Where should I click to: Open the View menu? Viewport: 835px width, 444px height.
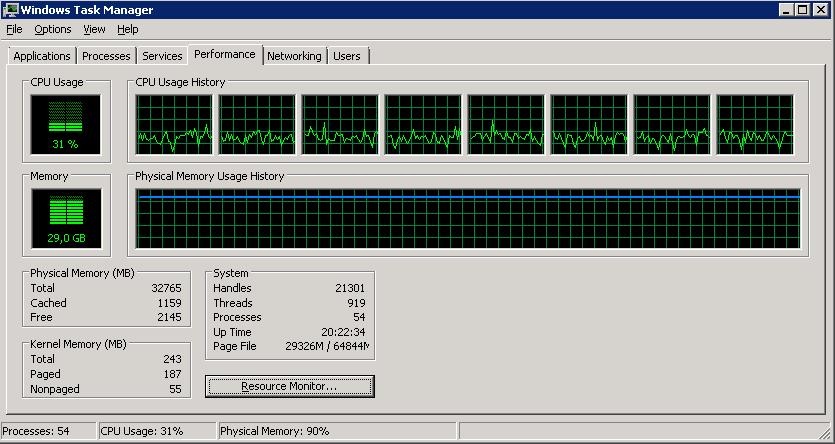coord(94,29)
